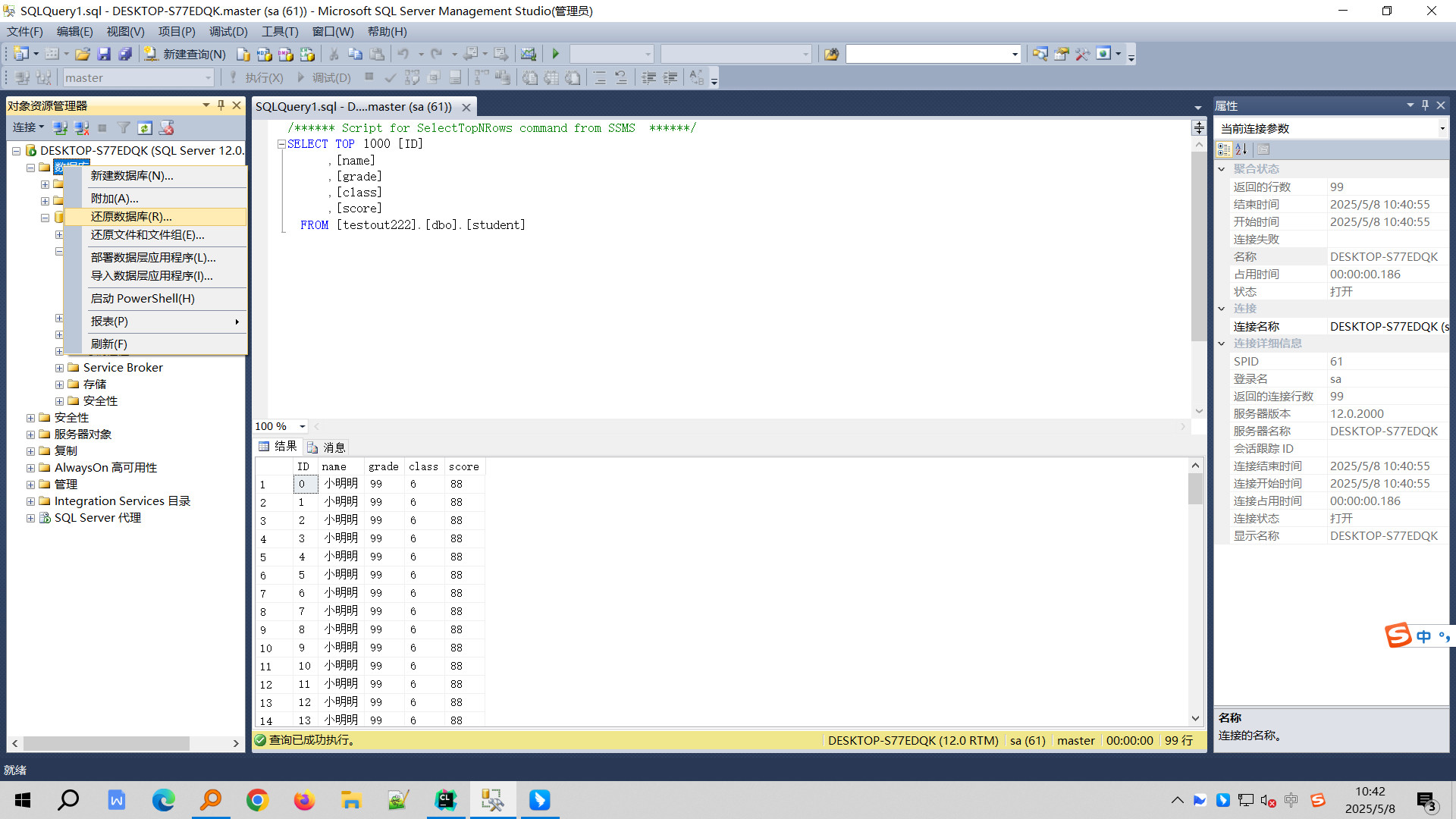The width and height of the screenshot is (1456, 819).
Task: Open the zoom 100 % dropdown
Action: 302,426
